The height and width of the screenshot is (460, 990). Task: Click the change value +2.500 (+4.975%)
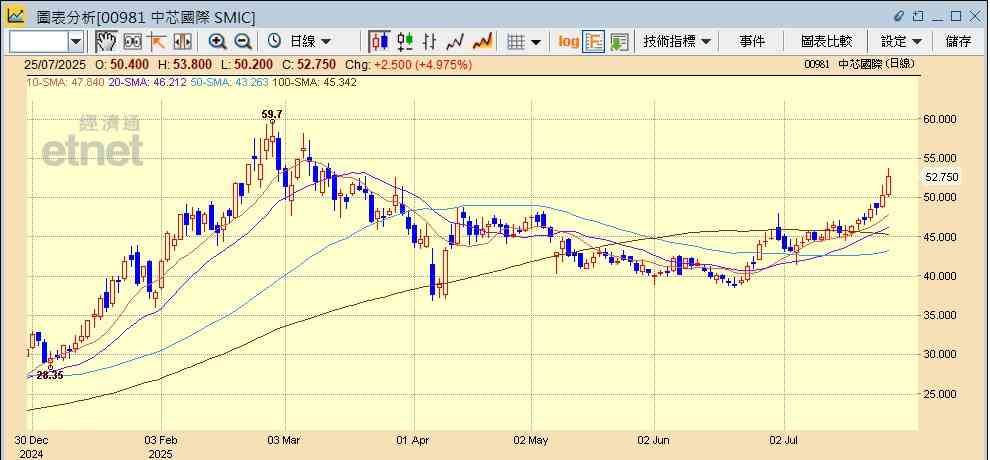point(422,64)
